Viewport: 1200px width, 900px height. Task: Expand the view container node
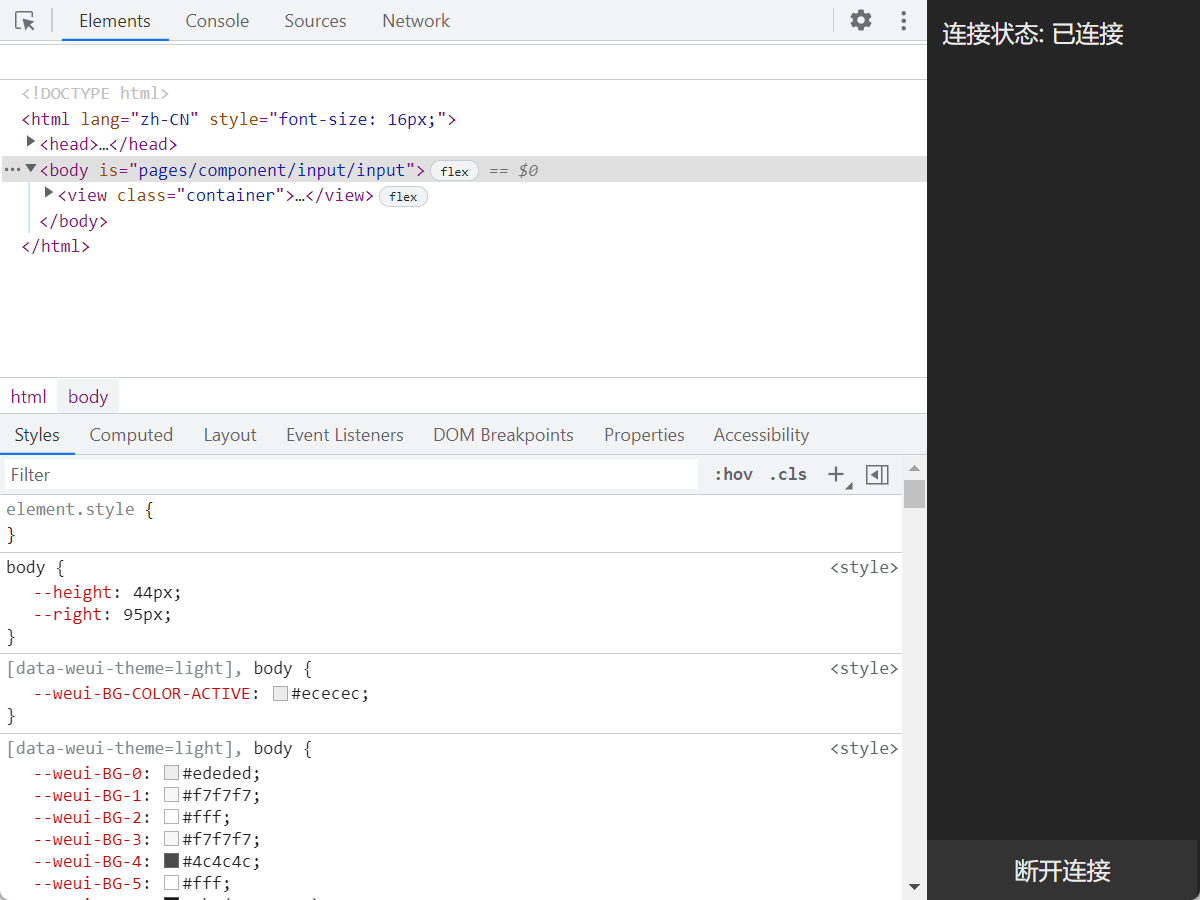pos(49,194)
